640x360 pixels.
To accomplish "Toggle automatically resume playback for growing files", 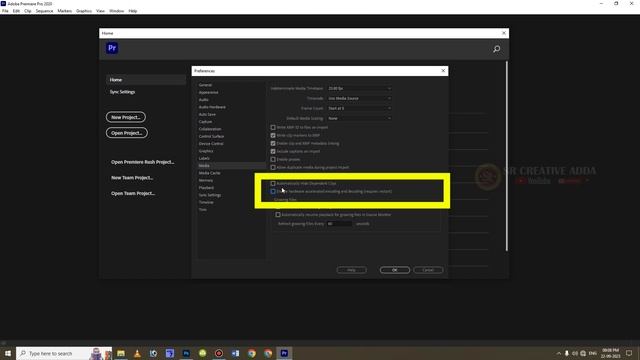I will (278, 214).
